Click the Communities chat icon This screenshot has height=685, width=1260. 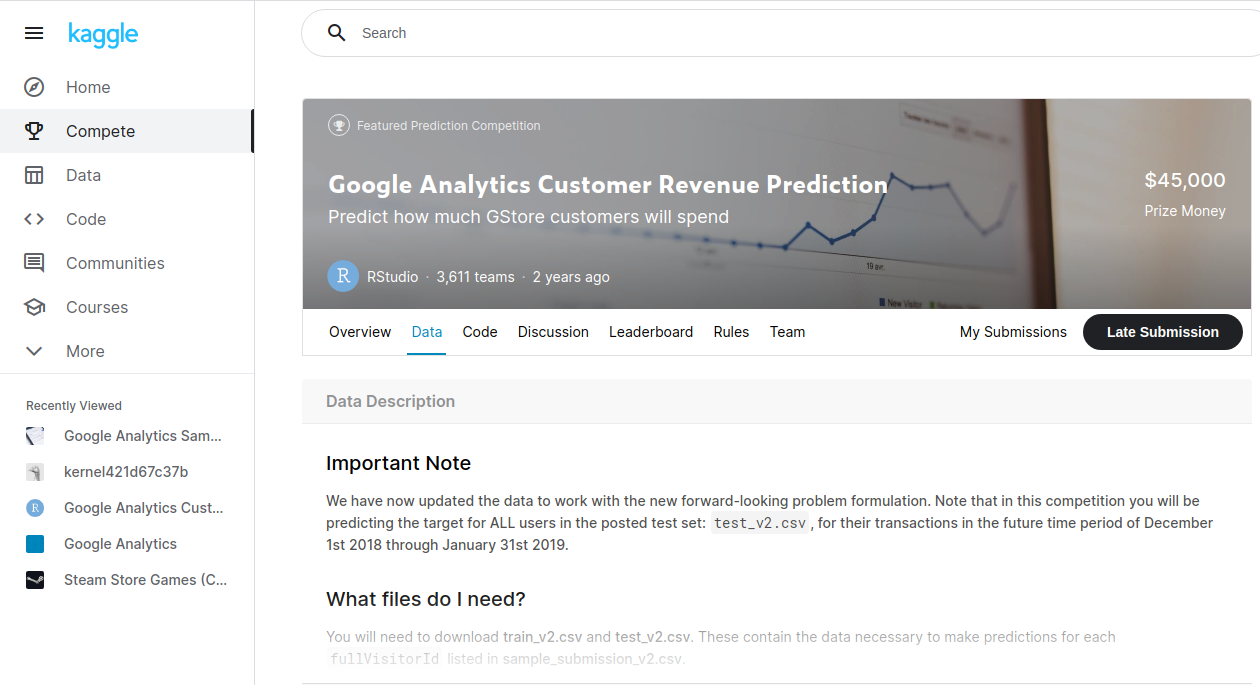[34, 263]
